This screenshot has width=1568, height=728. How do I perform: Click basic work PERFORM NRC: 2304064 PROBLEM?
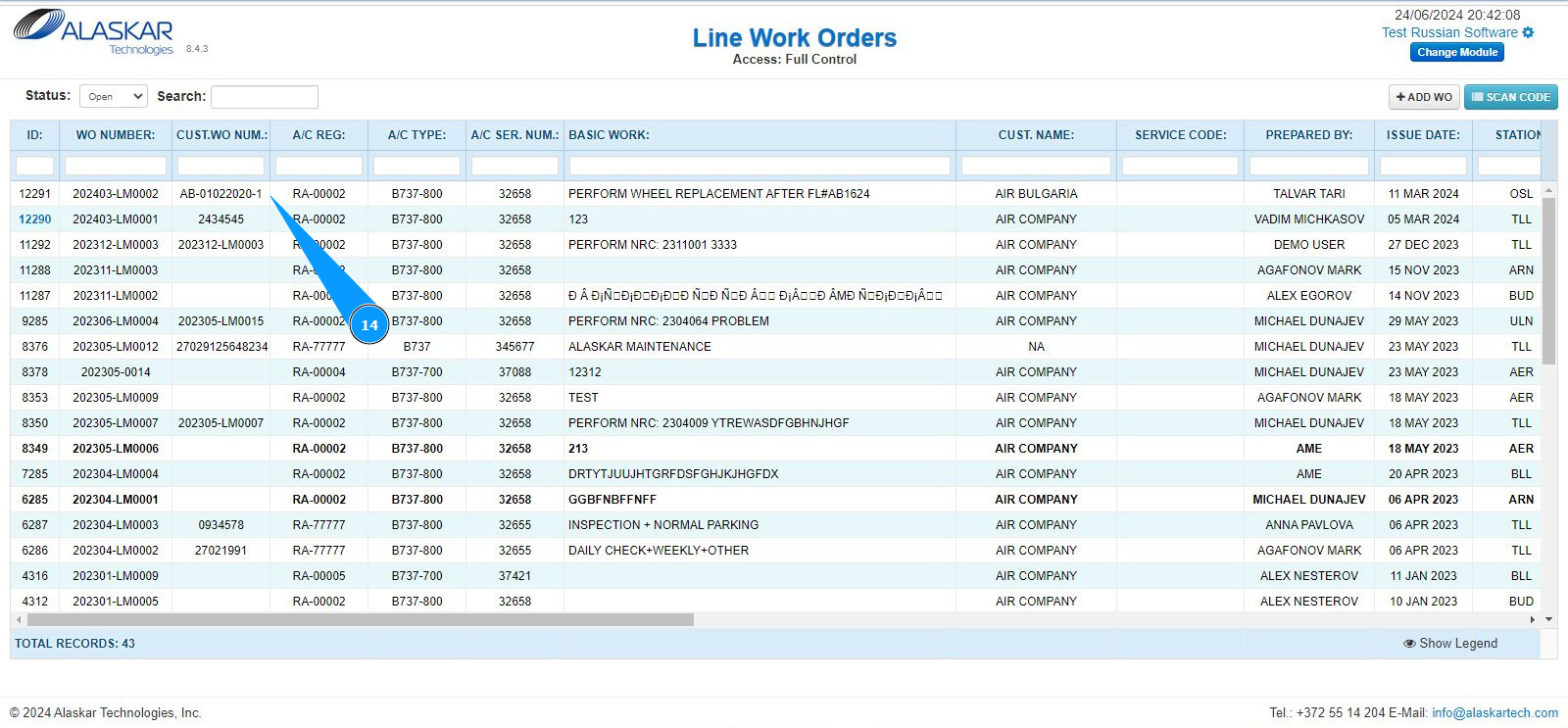point(668,321)
